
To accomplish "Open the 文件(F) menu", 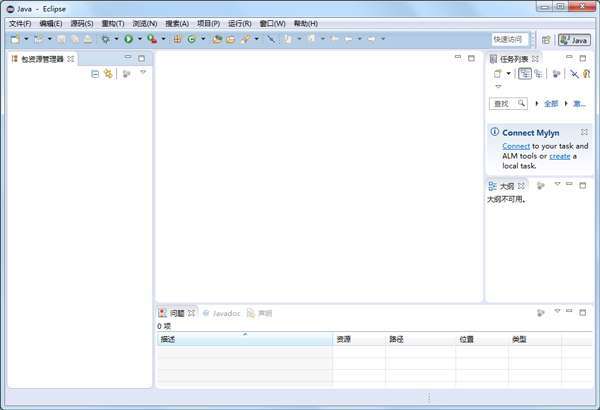I will click(x=20, y=24).
